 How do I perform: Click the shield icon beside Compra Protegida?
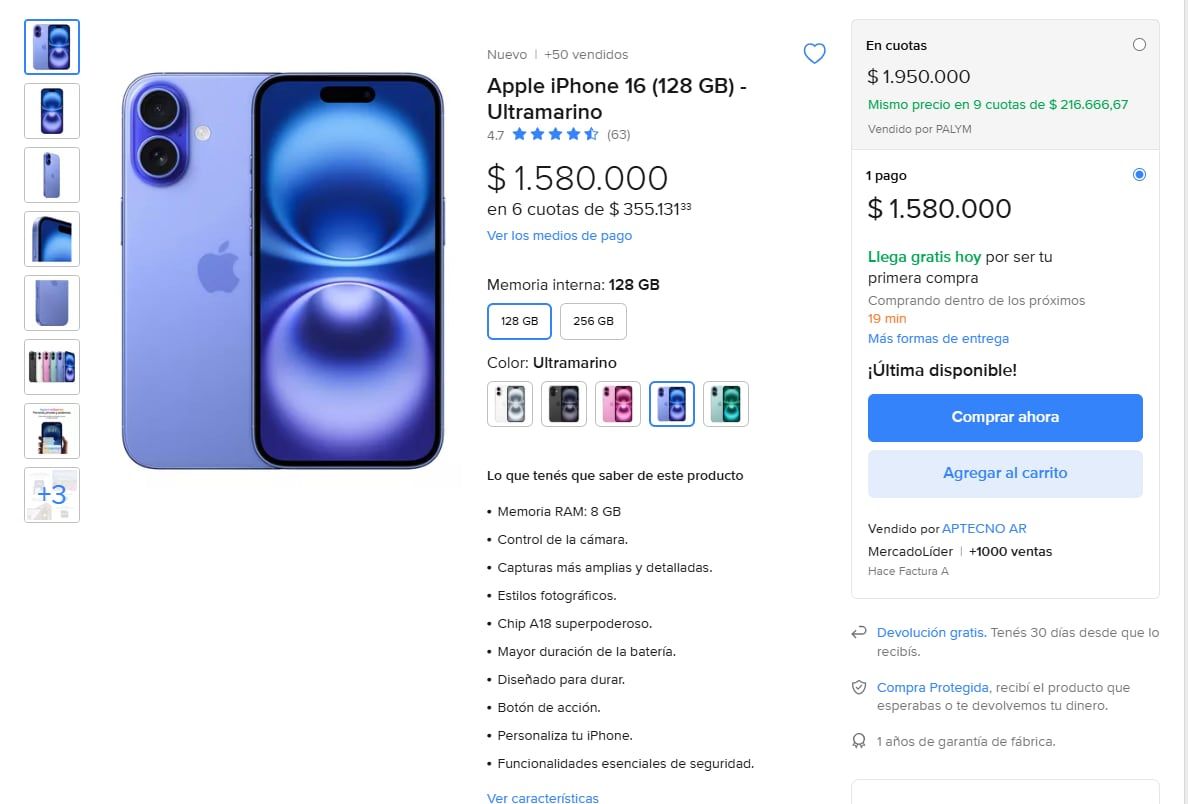(858, 687)
